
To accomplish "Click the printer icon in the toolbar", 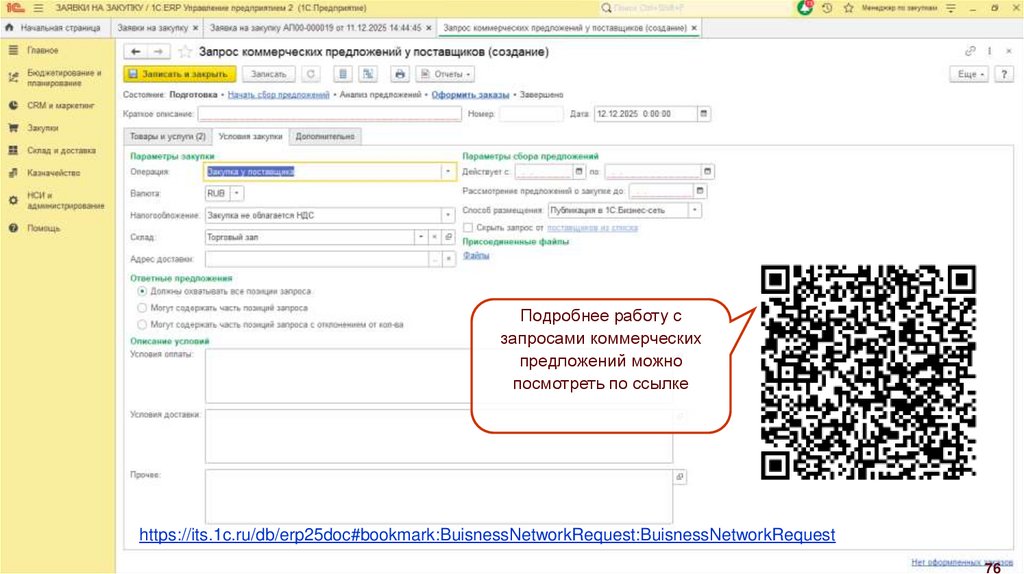I will click(x=400, y=74).
